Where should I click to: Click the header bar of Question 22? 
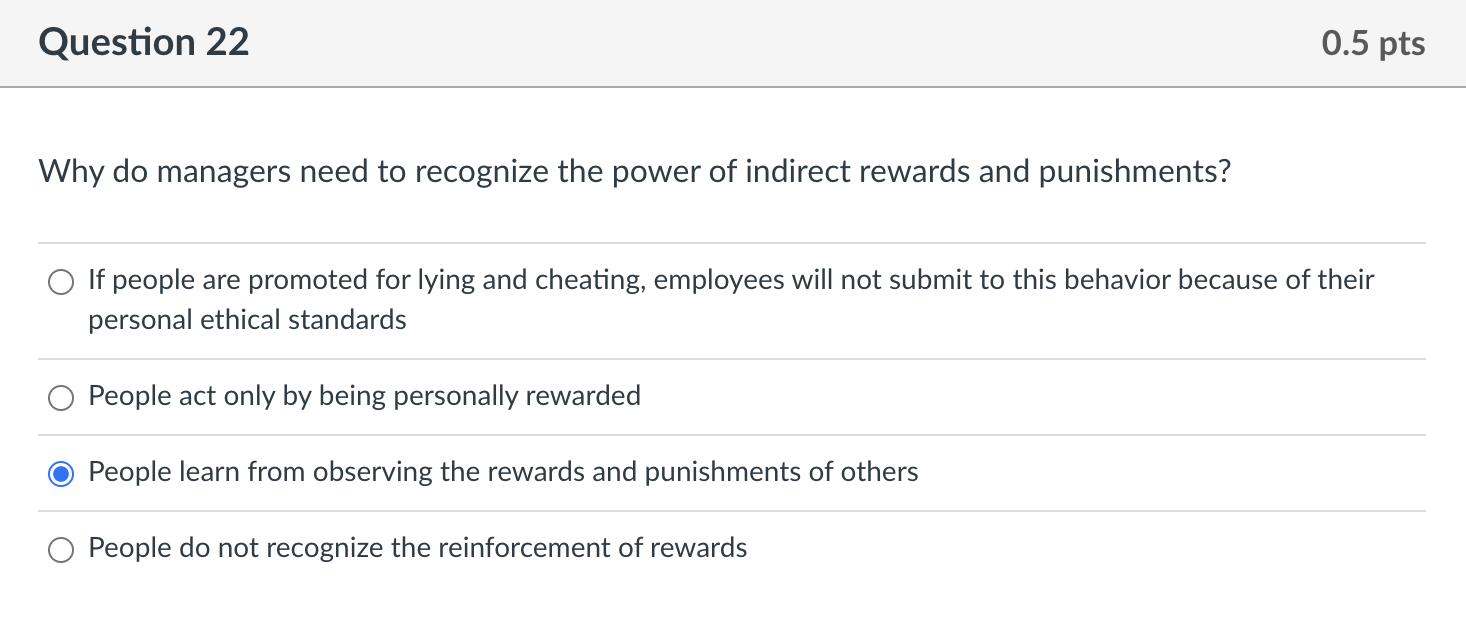pos(733,42)
